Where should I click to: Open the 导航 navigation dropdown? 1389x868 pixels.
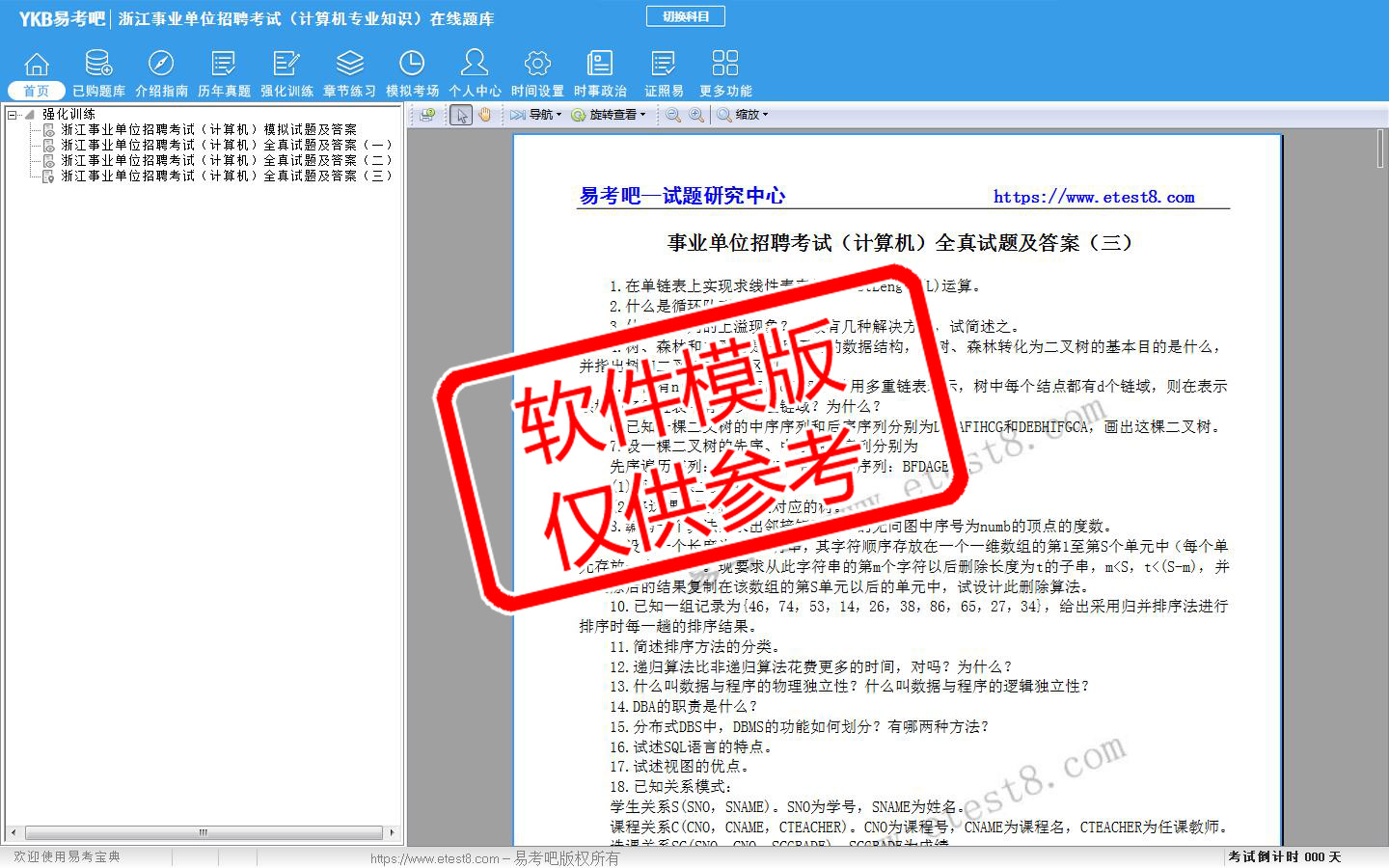tap(536, 115)
